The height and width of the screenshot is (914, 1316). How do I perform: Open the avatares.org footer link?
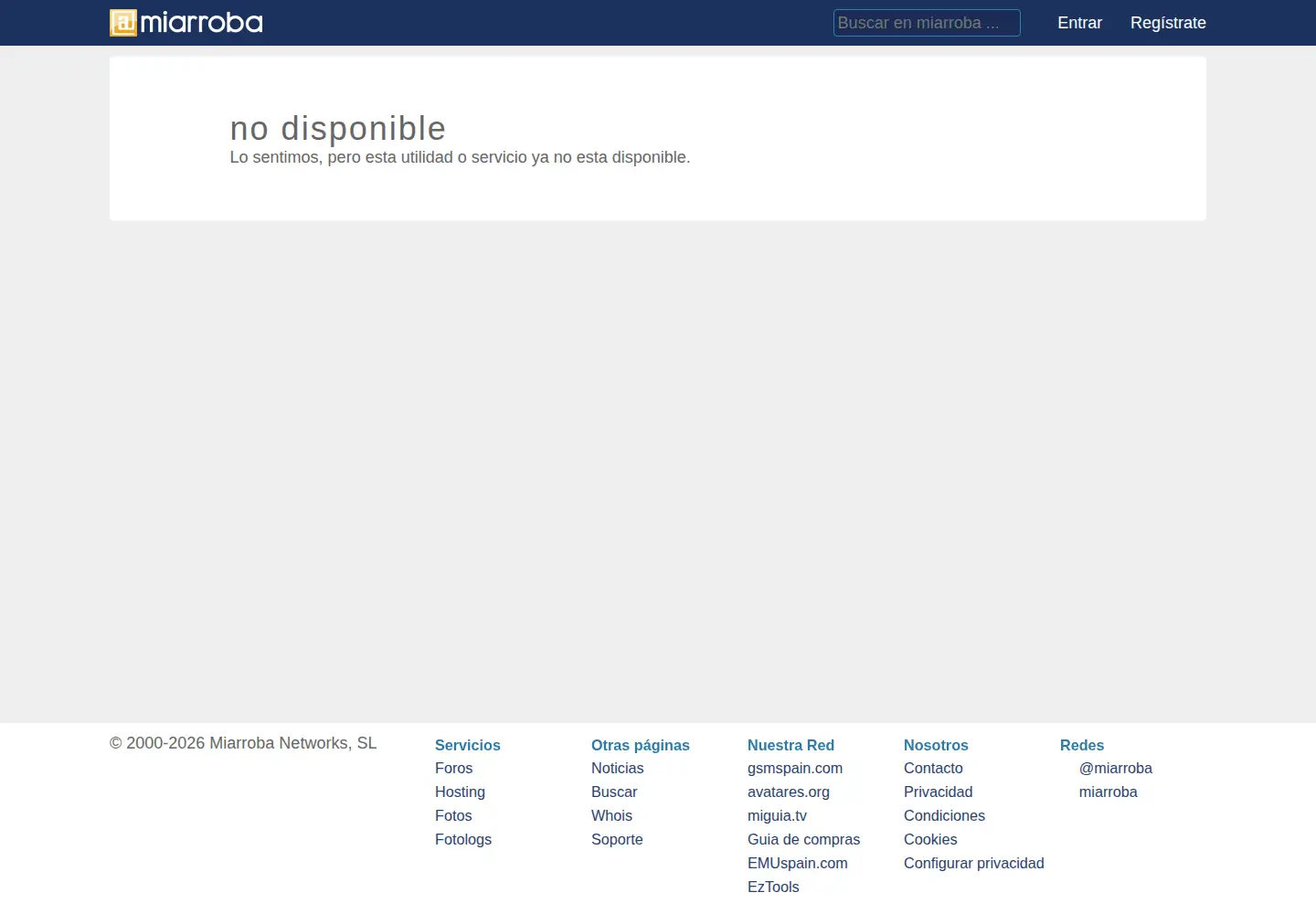pyautogui.click(x=789, y=792)
